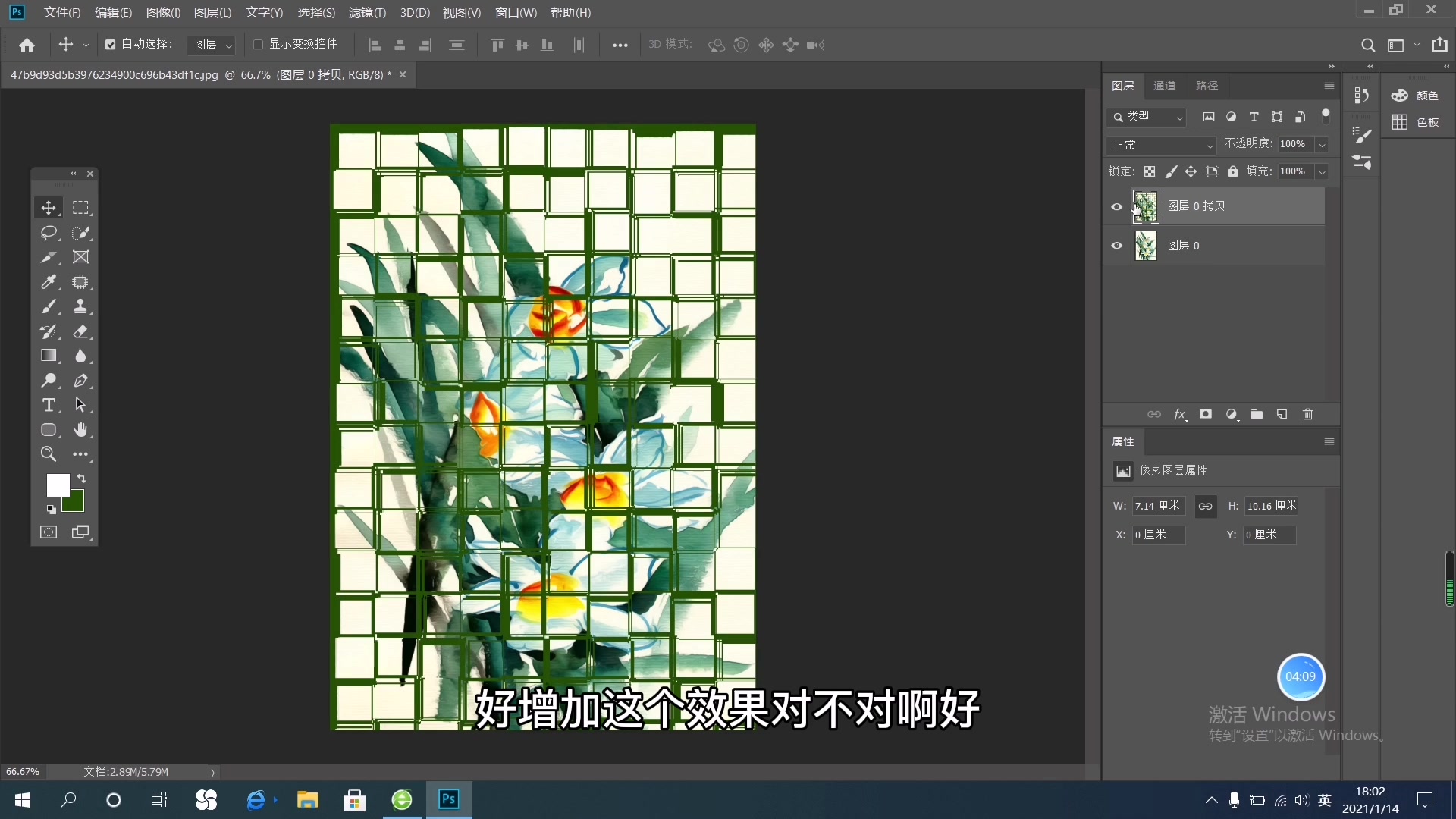This screenshot has width=1456, height=819.
Task: Select the Pen tool
Action: (x=81, y=381)
